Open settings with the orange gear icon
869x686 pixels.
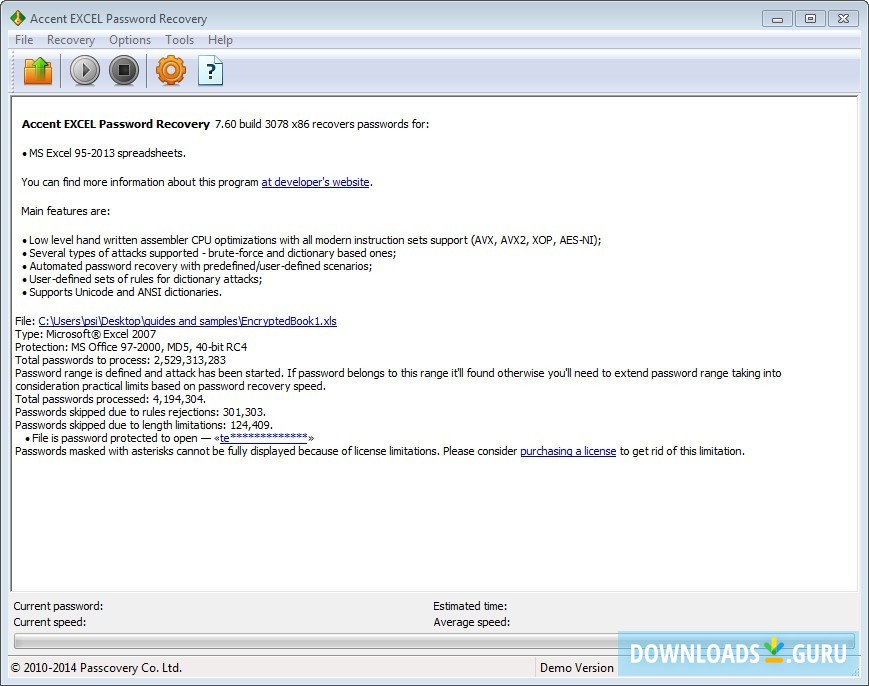pyautogui.click(x=171, y=71)
